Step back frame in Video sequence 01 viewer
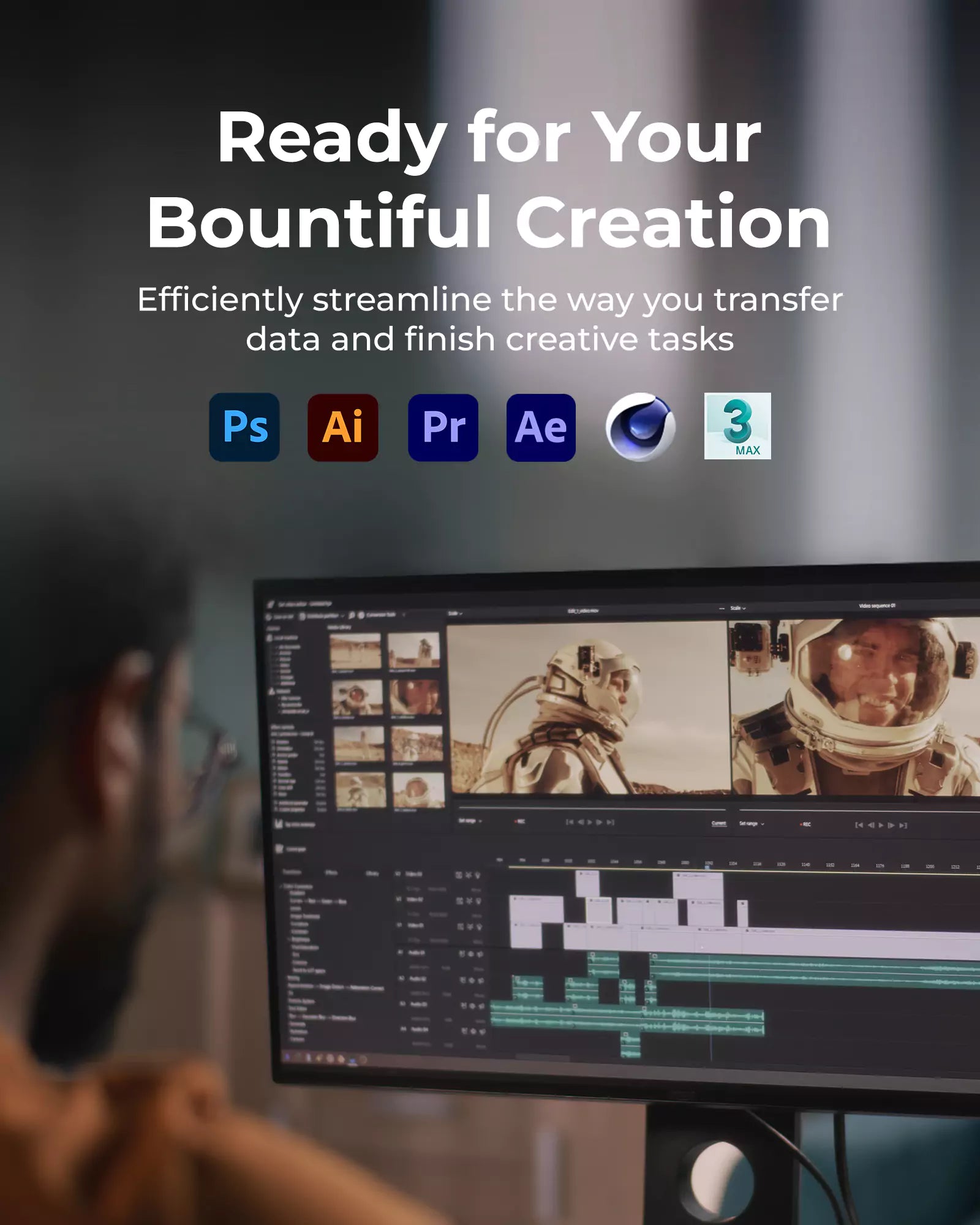This screenshot has height=1225, width=980. [870, 825]
